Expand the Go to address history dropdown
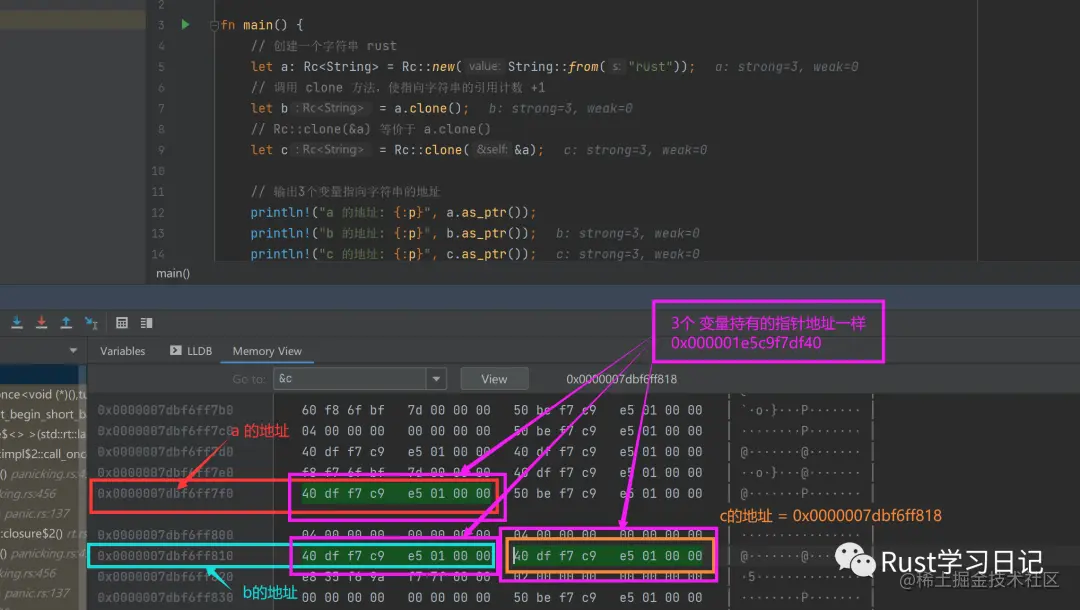The image size is (1080, 610). (x=436, y=379)
